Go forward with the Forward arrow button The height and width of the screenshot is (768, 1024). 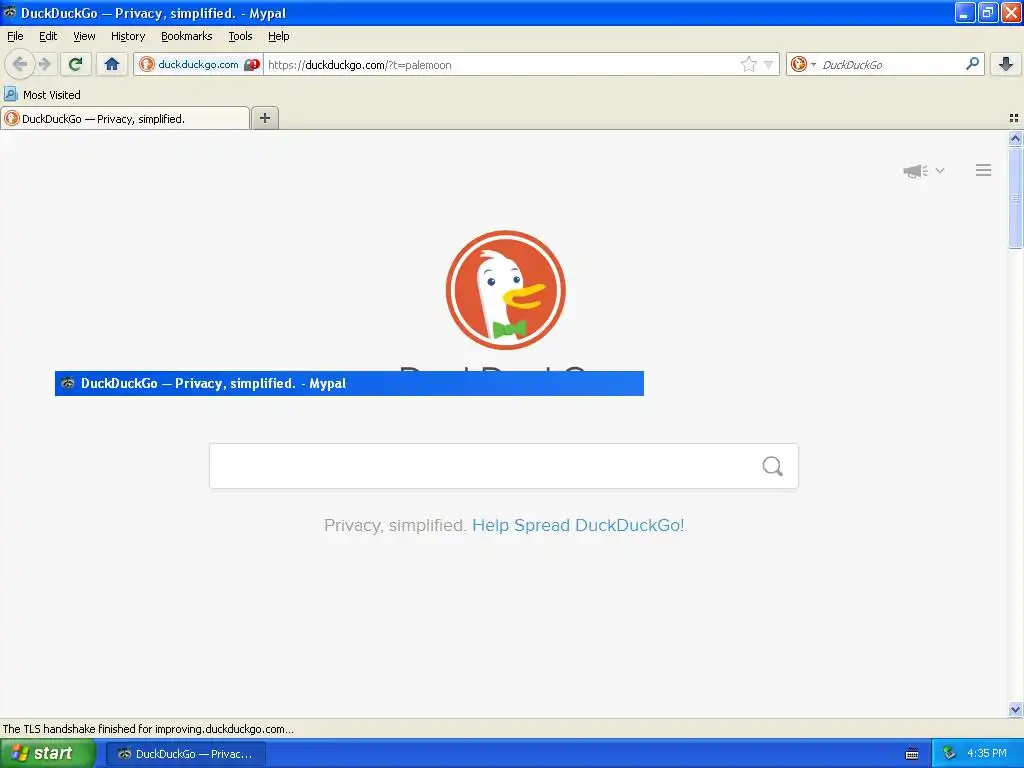point(44,64)
